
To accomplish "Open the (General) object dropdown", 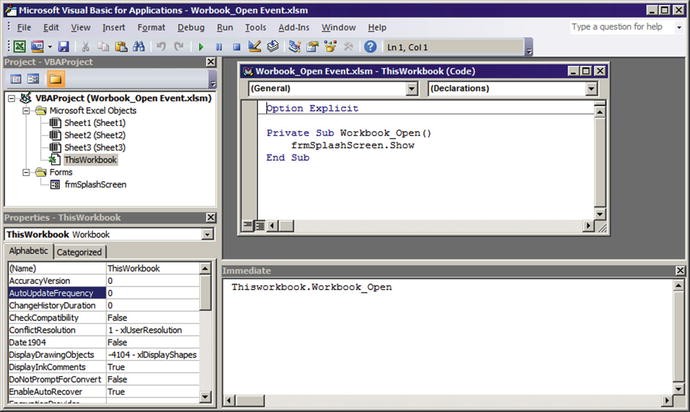I will point(411,88).
